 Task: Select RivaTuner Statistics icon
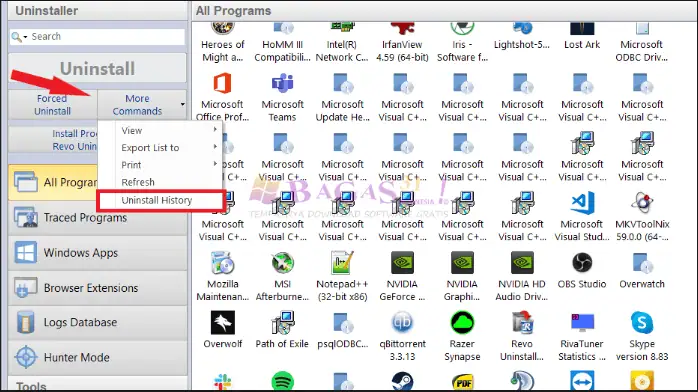click(582, 323)
